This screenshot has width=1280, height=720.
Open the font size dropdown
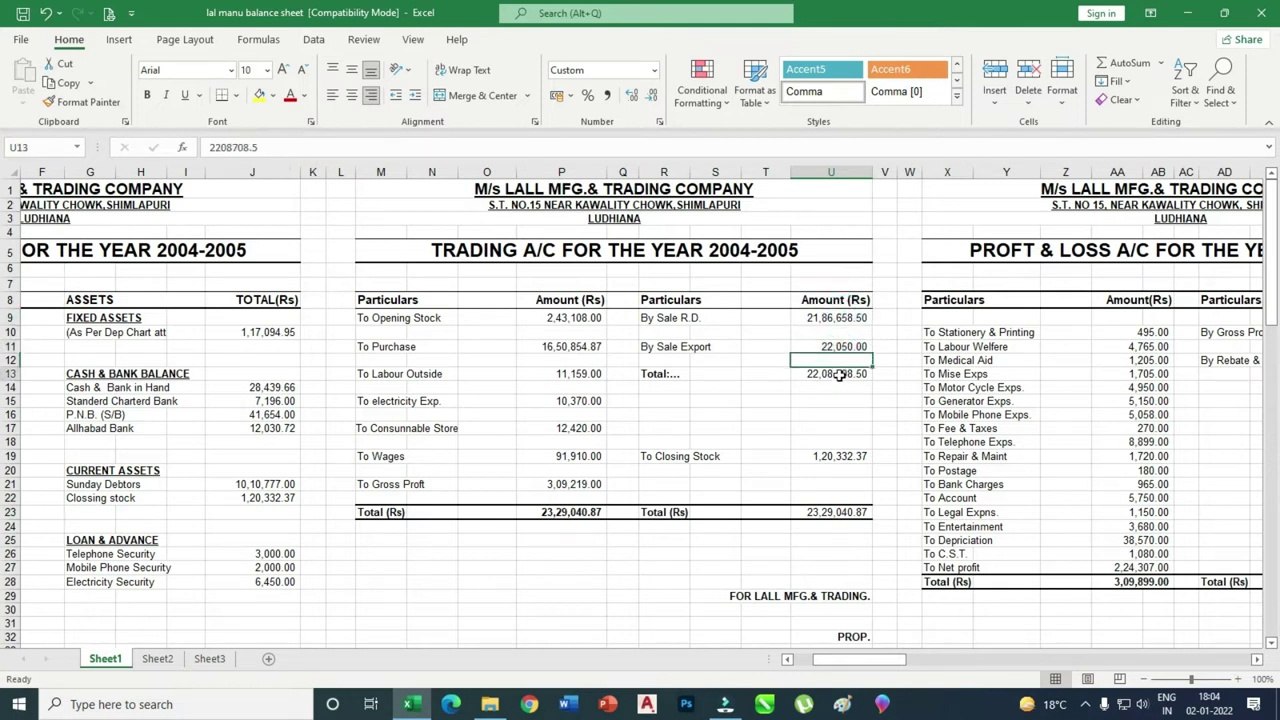click(x=267, y=70)
